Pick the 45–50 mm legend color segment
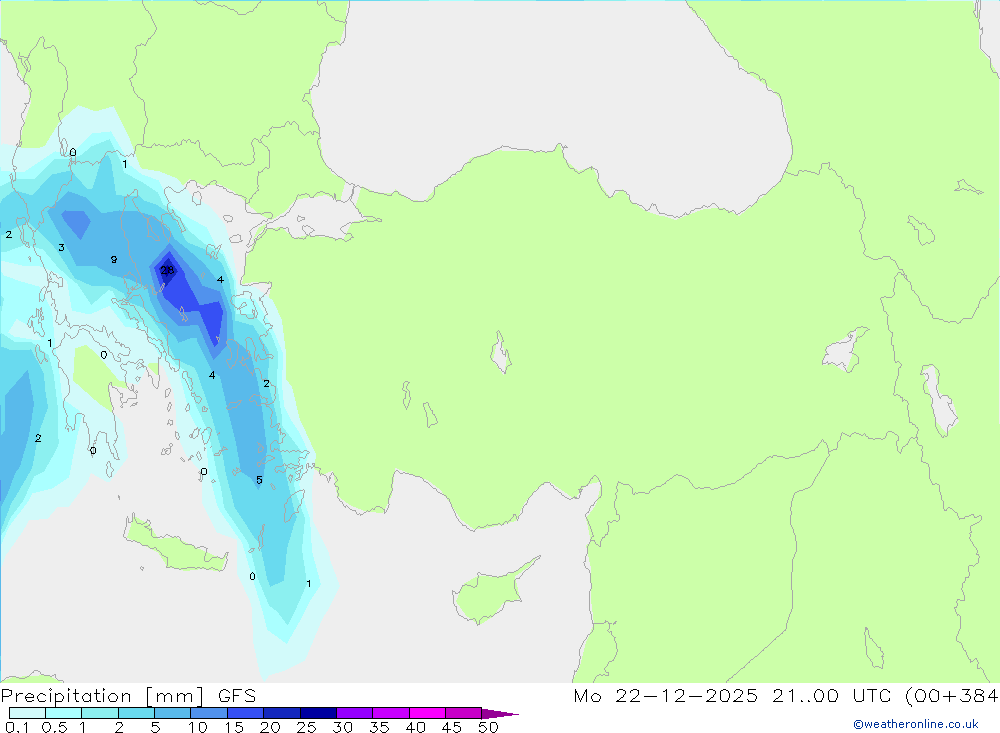The image size is (1000, 733). point(464,713)
